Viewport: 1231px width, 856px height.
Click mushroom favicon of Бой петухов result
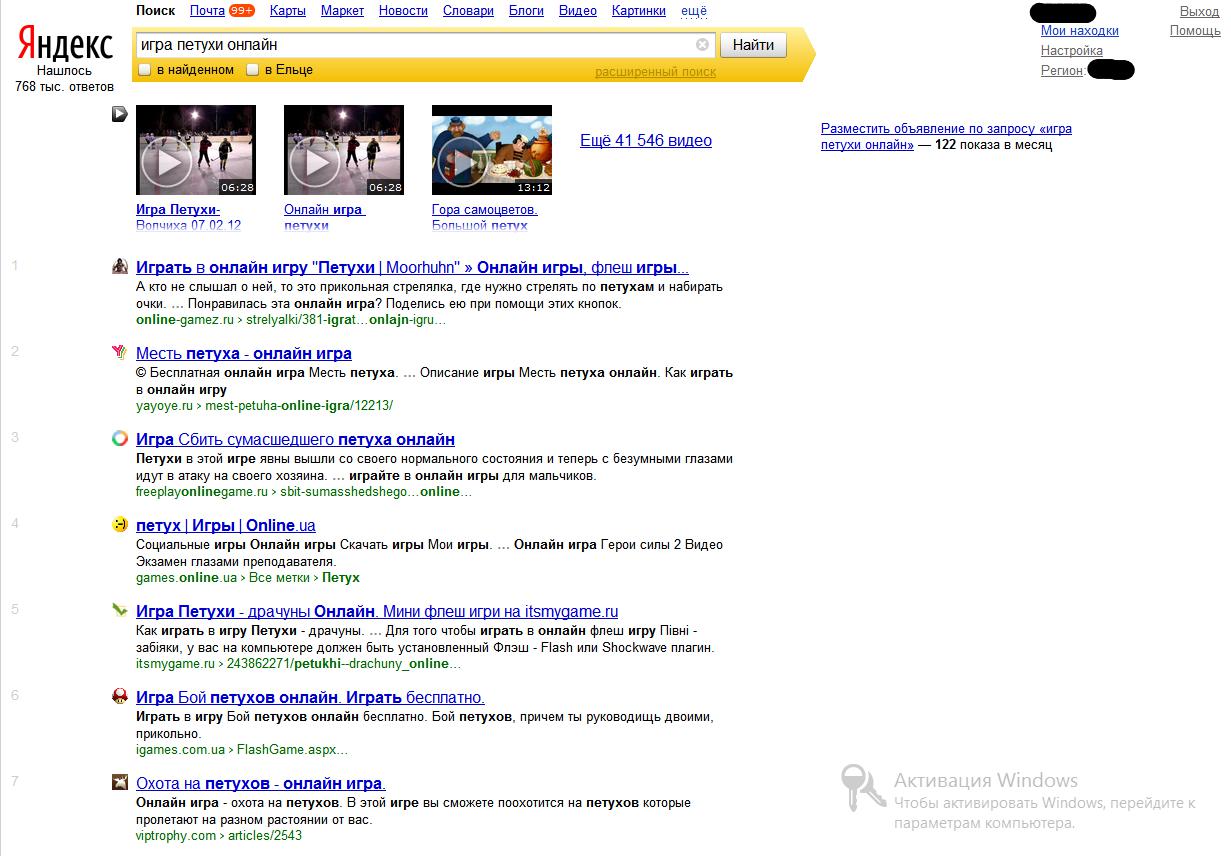120,696
